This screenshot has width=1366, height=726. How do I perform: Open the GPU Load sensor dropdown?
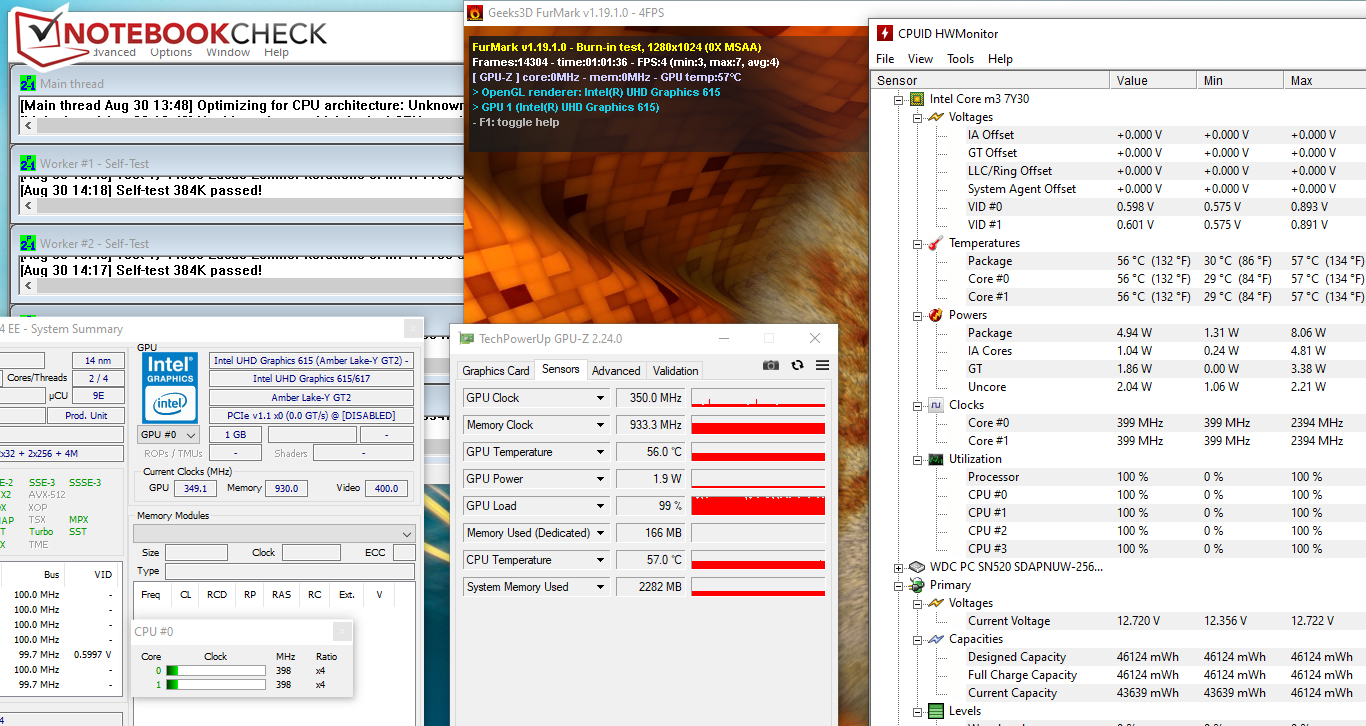(601, 506)
